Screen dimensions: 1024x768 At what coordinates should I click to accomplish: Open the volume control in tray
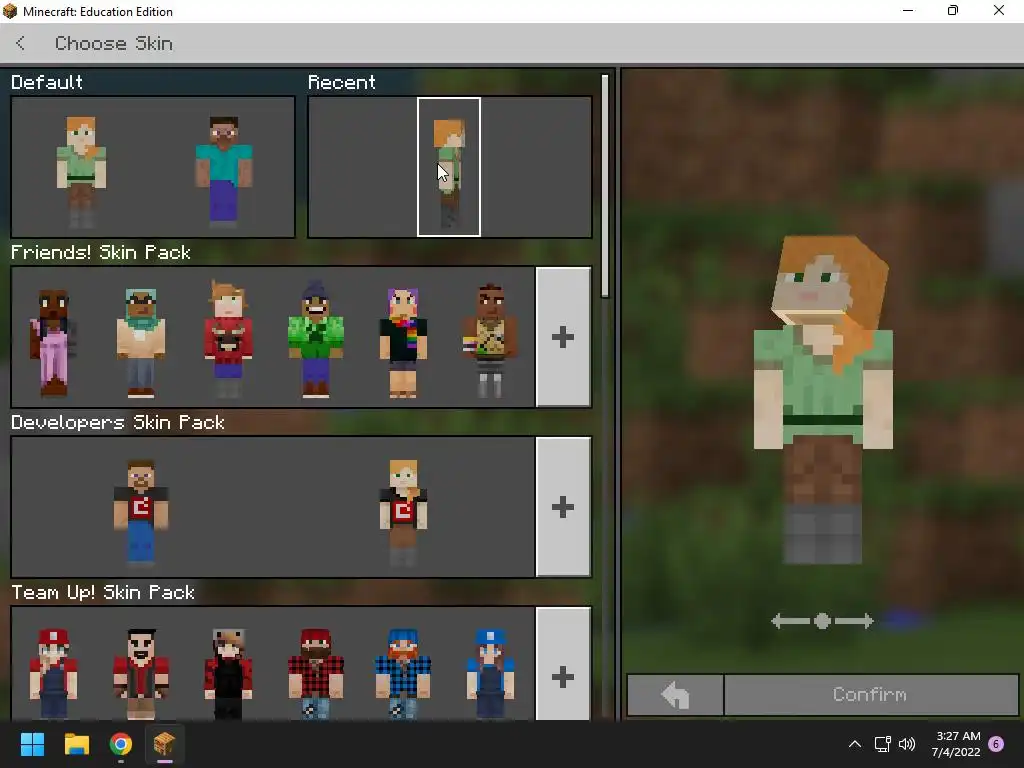[x=907, y=744]
